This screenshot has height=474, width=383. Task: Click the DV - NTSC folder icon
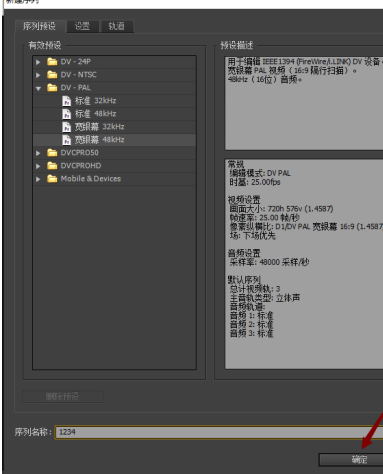pyautogui.click(x=52, y=75)
